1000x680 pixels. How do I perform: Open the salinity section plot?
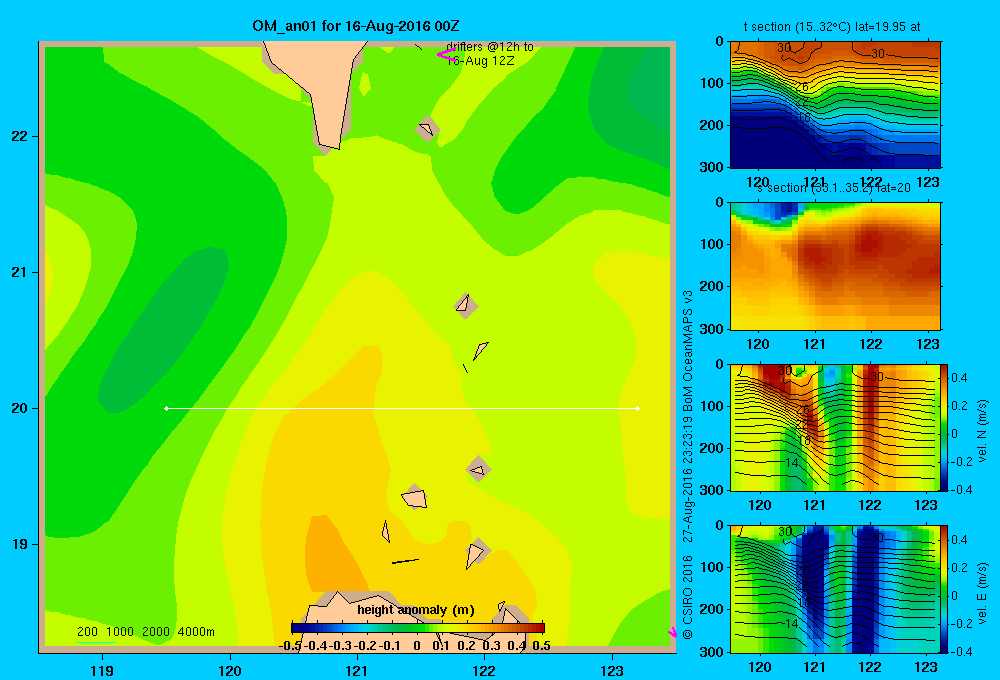[x=835, y=265]
